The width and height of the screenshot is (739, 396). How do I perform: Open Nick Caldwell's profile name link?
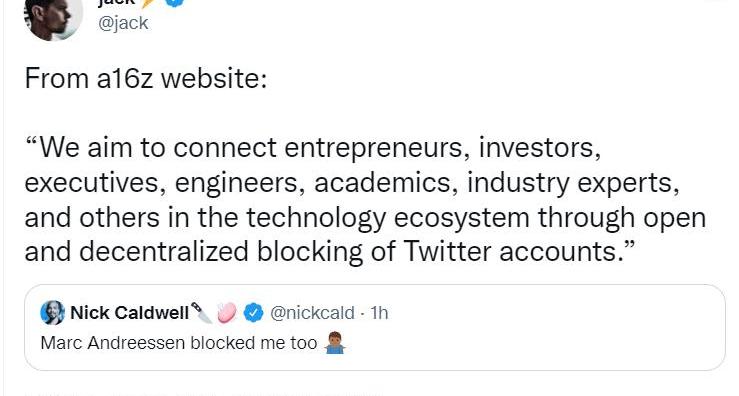point(130,313)
